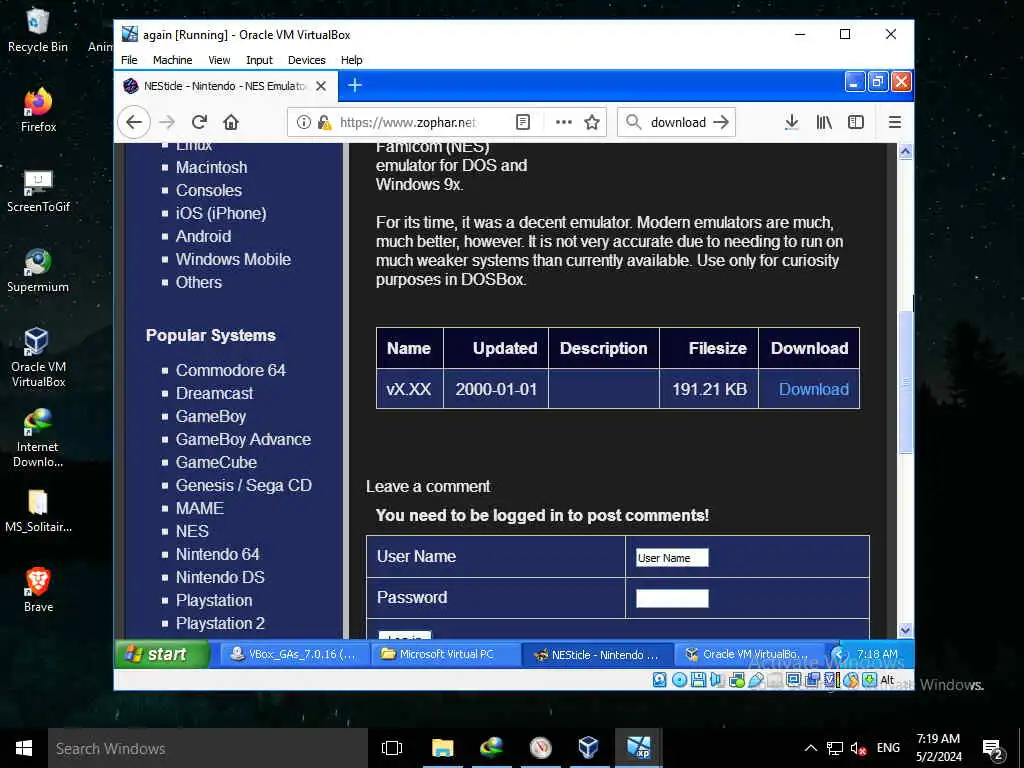Open Macintosh link in sidebar
Viewport: 1024px width, 768px height.
point(212,167)
